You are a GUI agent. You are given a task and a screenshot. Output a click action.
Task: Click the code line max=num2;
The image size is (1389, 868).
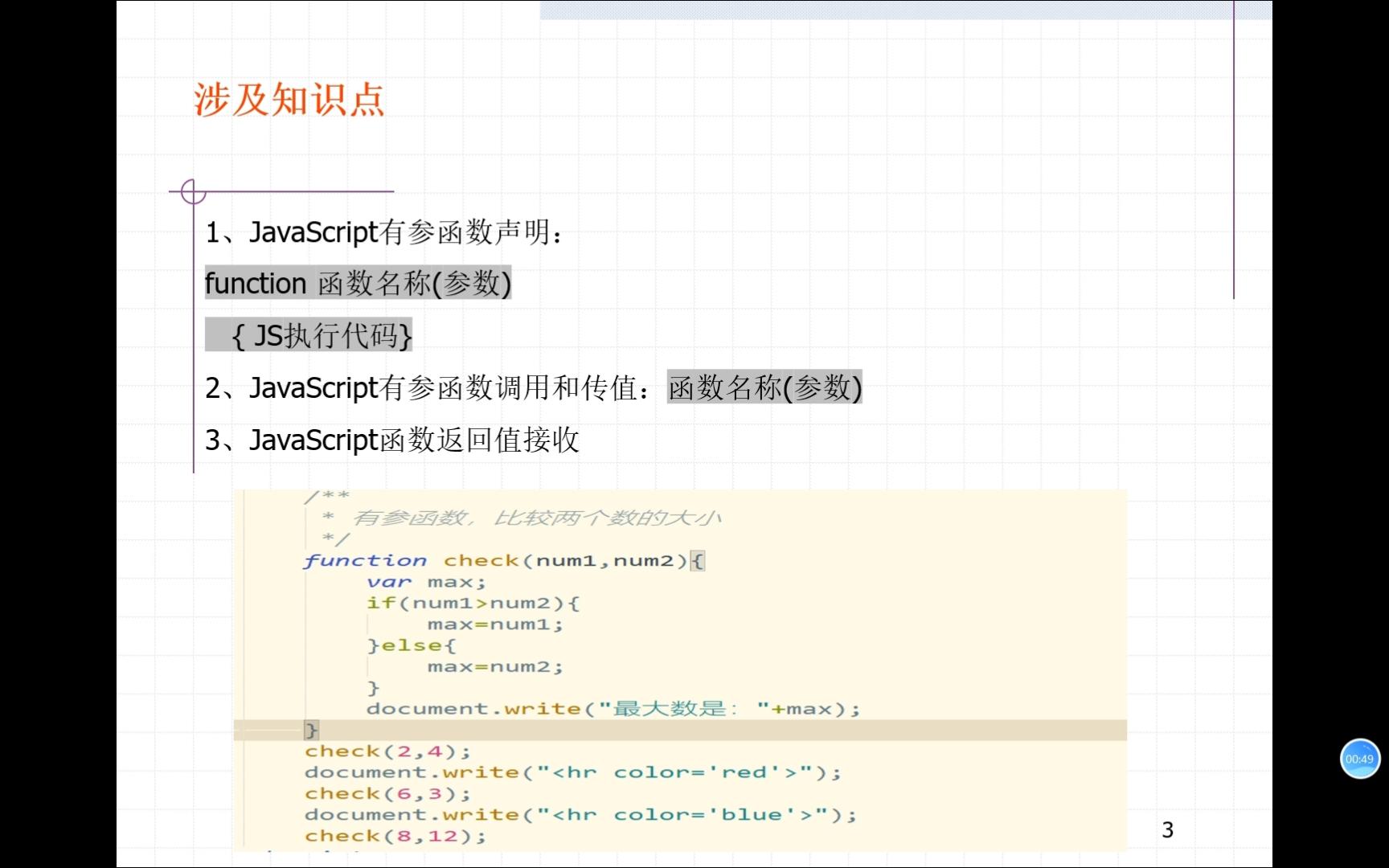(x=495, y=666)
